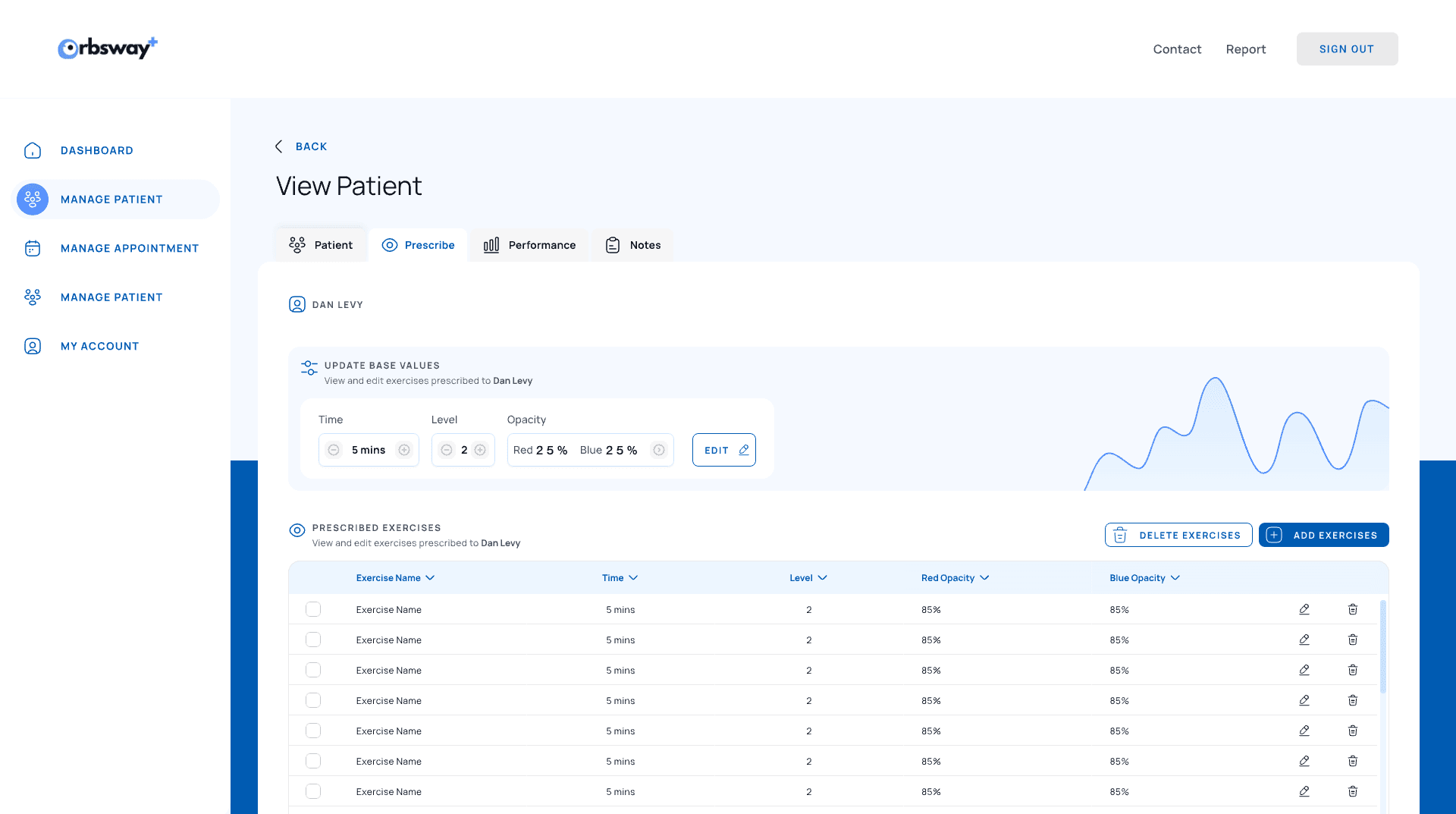Sort by the Exercise Name column

(395, 578)
